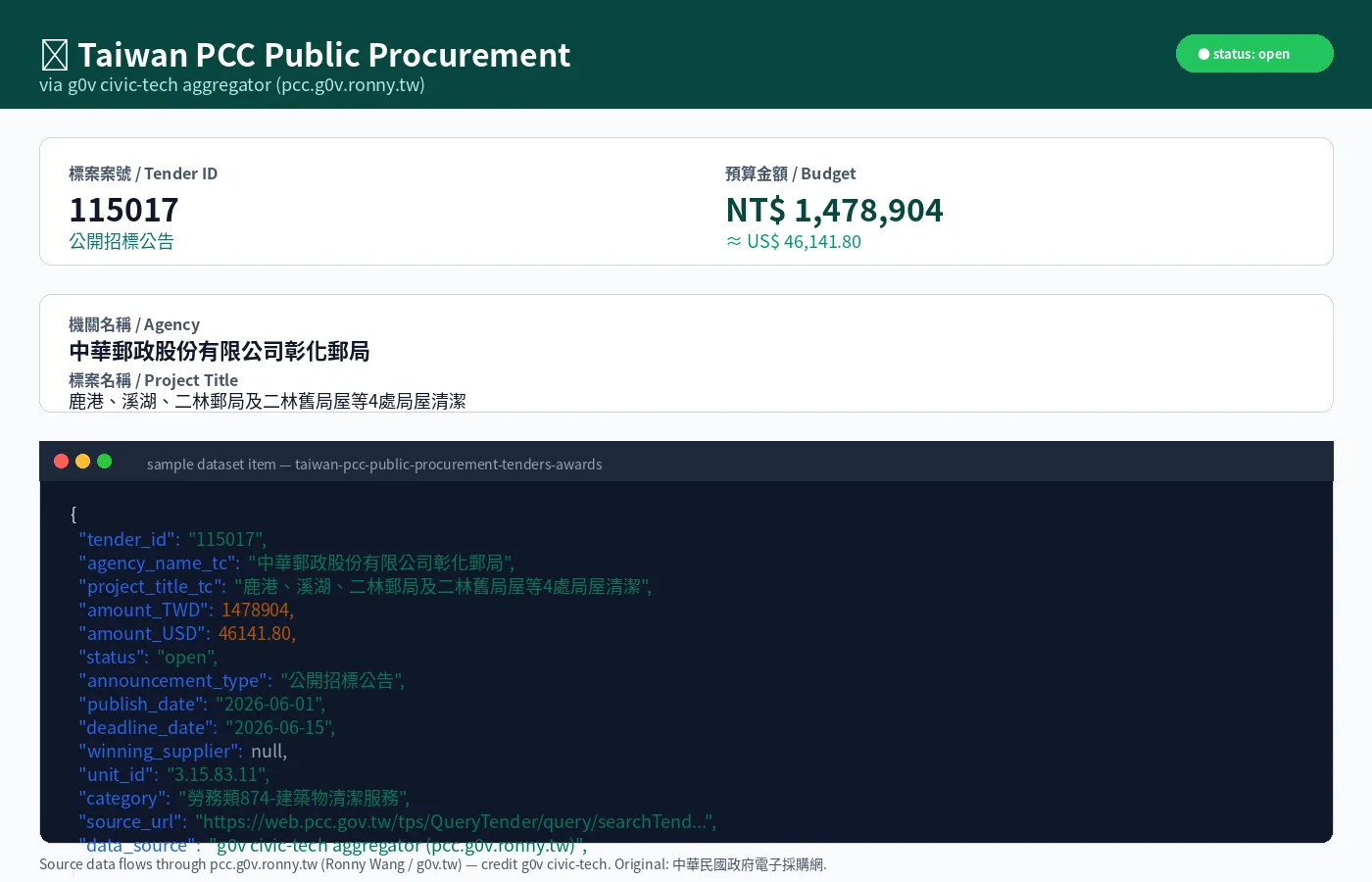Click the "category" JSON line
Screen dimensions: 1372x882
(x=245, y=798)
